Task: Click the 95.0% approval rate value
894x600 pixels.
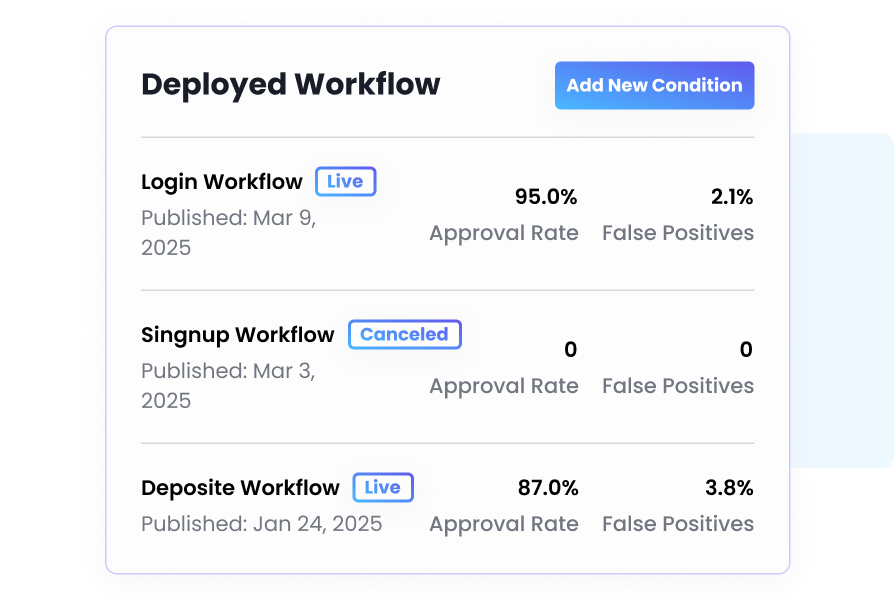Action: pyautogui.click(x=546, y=197)
